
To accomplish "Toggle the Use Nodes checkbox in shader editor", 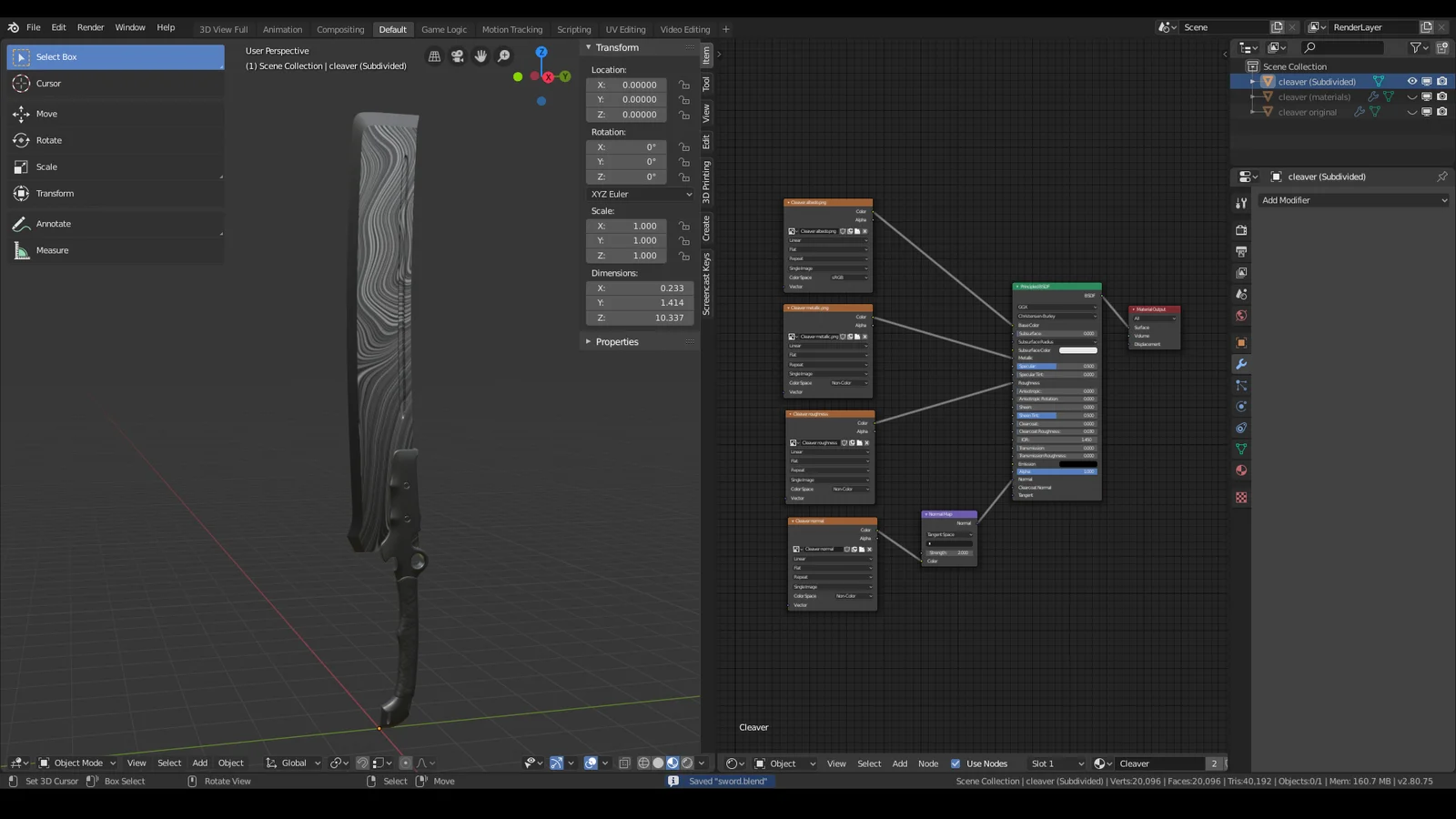I will [955, 763].
